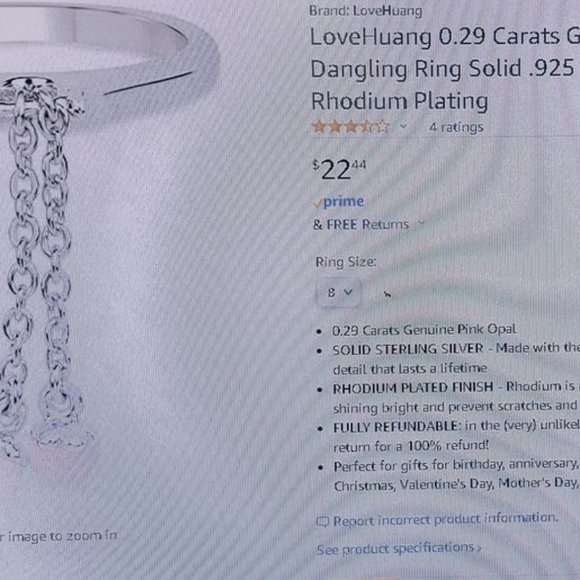
Task: Open the Ring Size dropdown showing 8
Action: tap(338, 293)
